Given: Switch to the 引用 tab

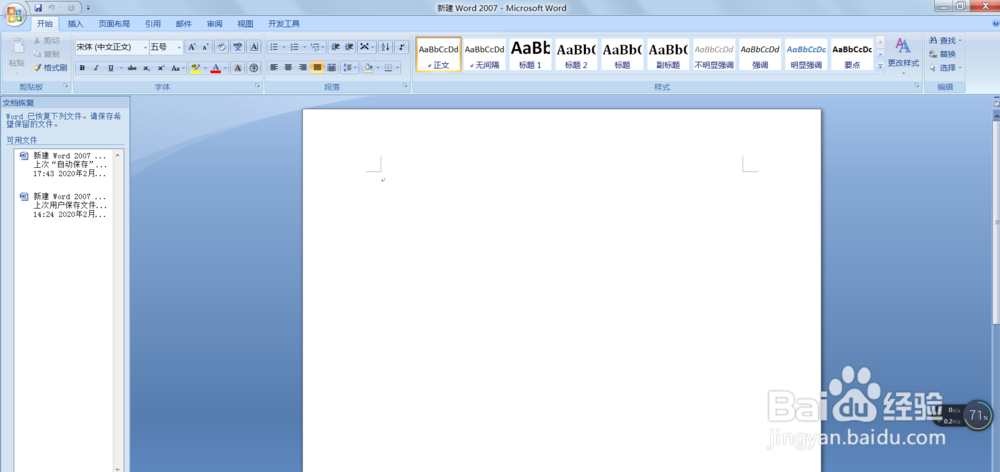Looking at the screenshot, I should point(152,24).
